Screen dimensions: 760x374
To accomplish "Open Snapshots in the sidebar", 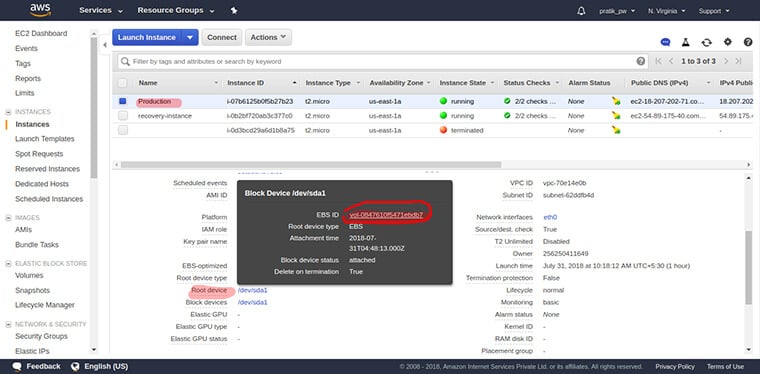I will pos(32,290).
